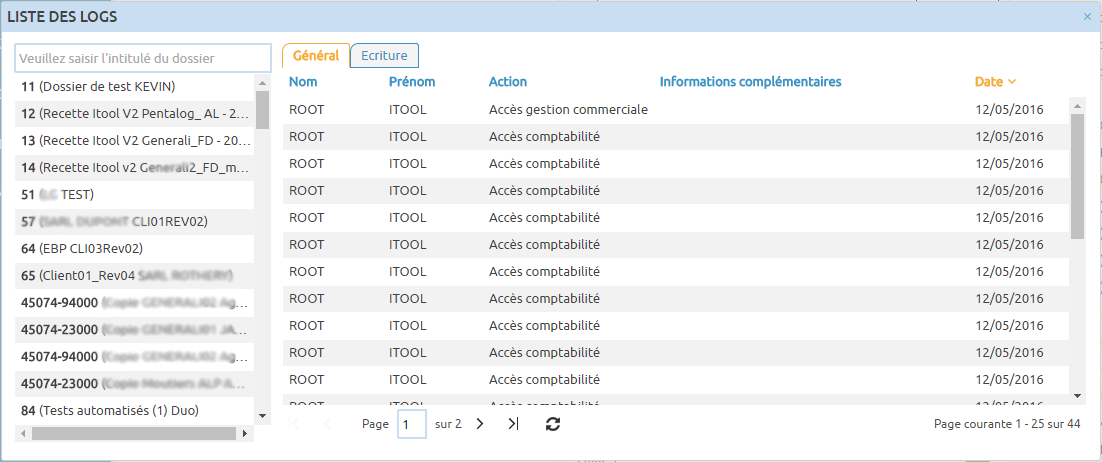Select folder 11 Dossier de test KEVIN
Screen dimensions: 1102x462
point(105,86)
